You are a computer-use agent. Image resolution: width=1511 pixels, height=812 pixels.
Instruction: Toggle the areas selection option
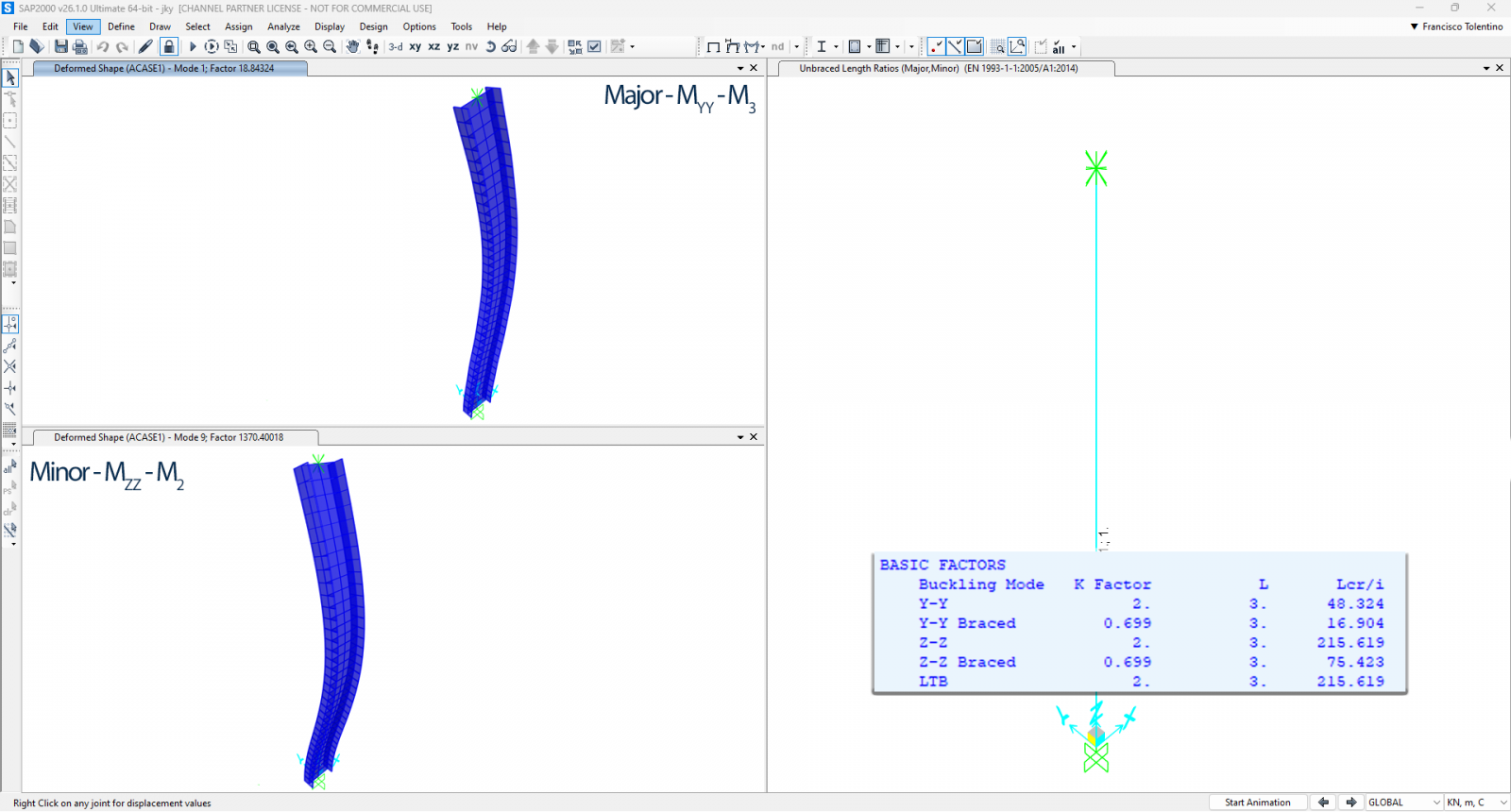pos(975,46)
